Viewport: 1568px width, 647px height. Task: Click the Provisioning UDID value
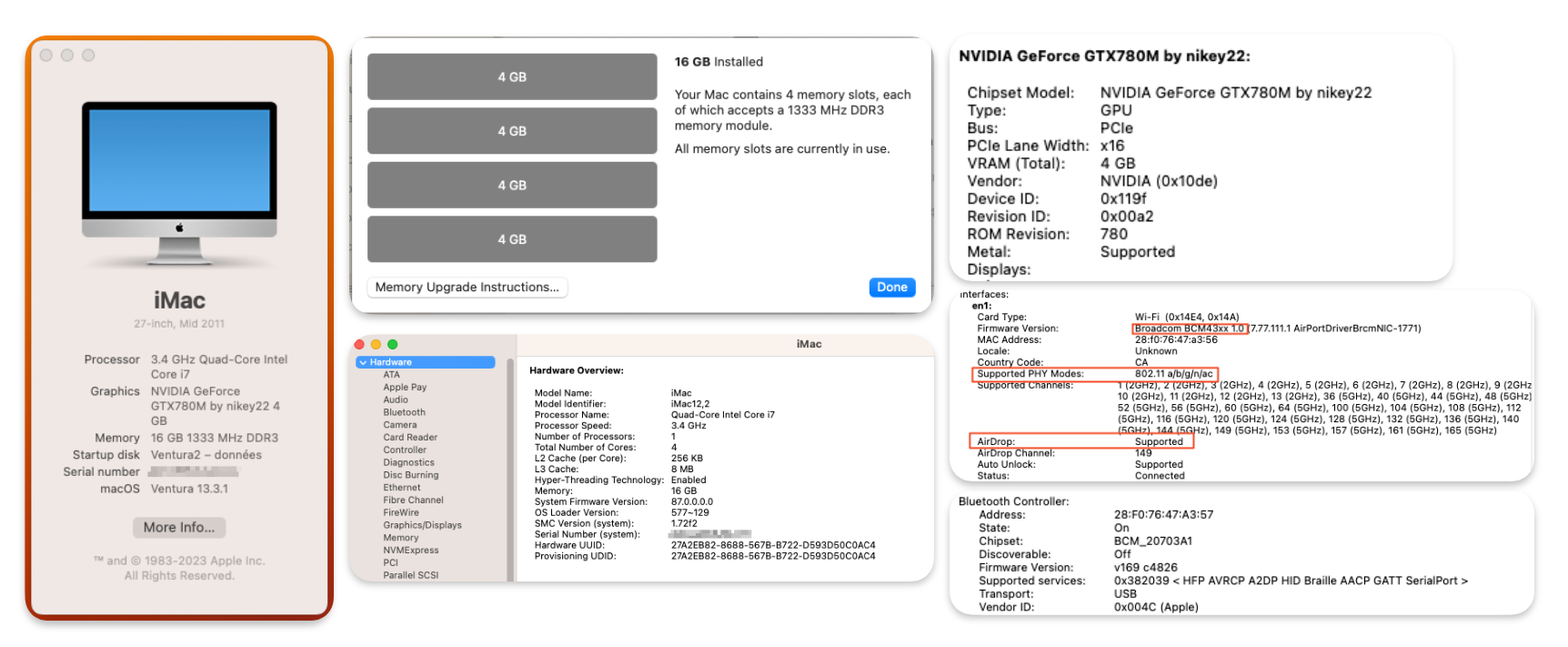tap(773, 557)
